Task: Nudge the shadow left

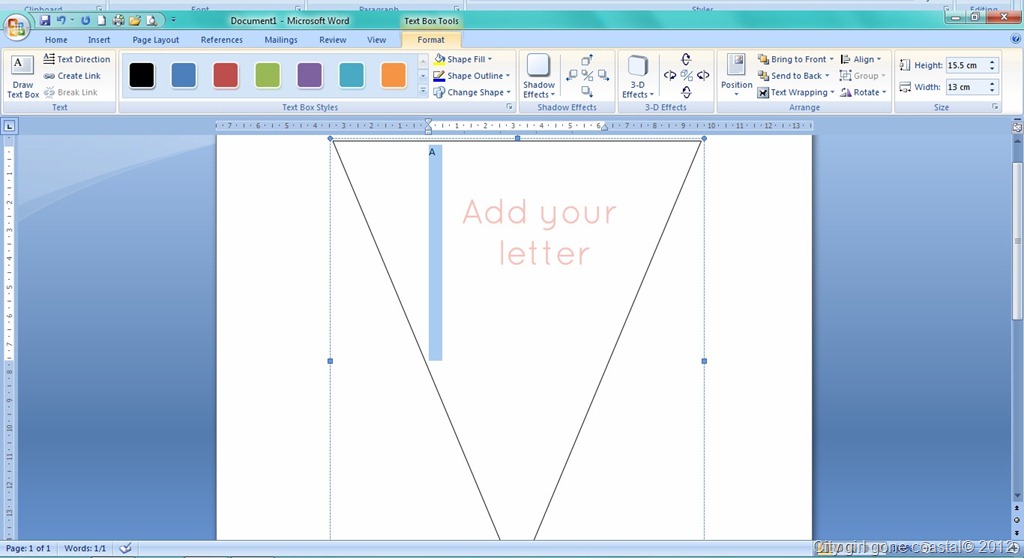Action: [571, 76]
